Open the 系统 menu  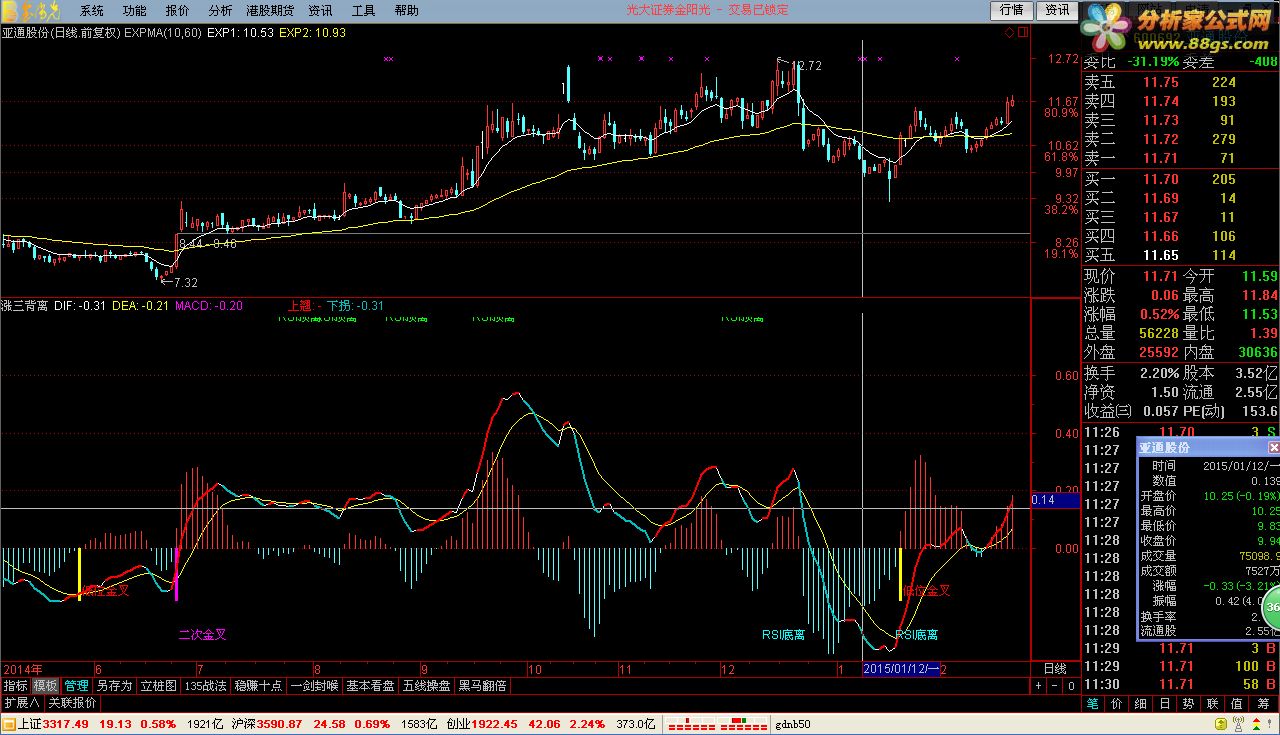click(x=92, y=10)
